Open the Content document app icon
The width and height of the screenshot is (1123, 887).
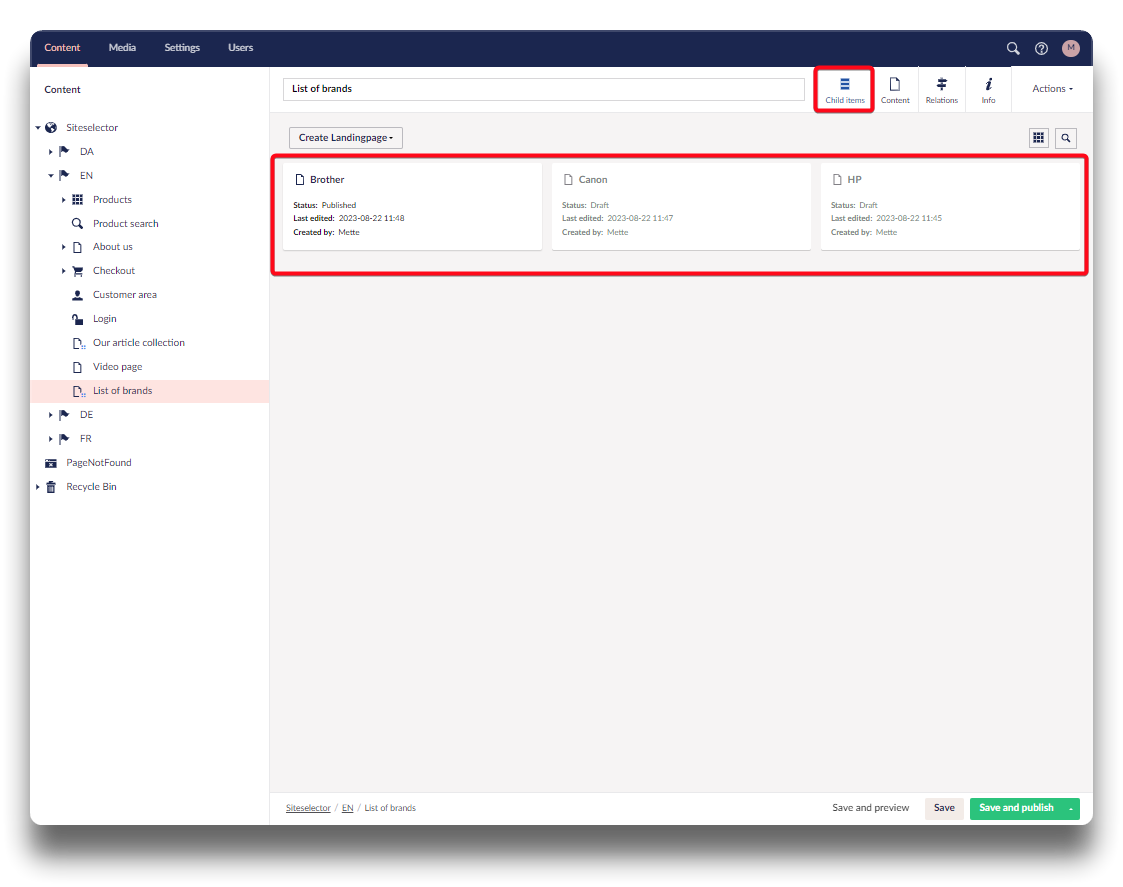pos(895,90)
